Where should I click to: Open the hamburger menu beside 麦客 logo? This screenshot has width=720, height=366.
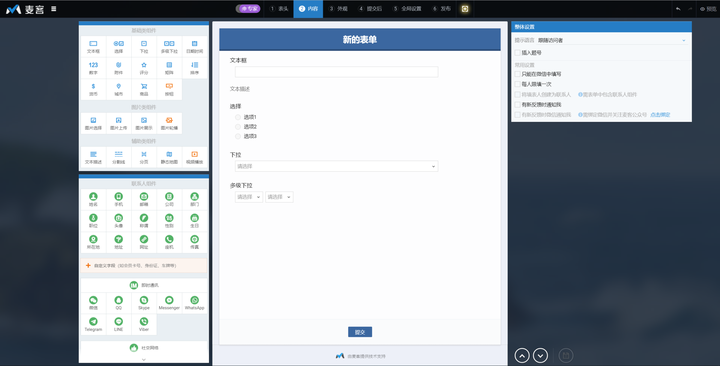[54, 9]
